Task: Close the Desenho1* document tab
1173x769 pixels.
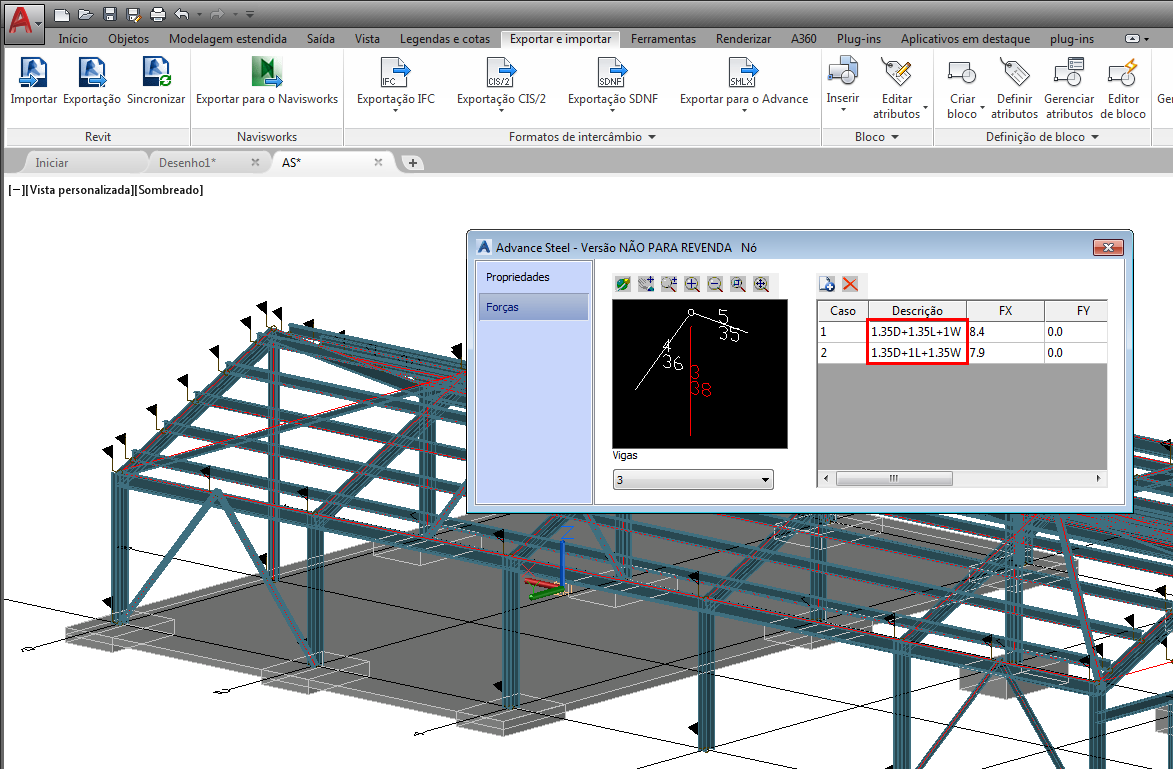Action: click(255, 162)
